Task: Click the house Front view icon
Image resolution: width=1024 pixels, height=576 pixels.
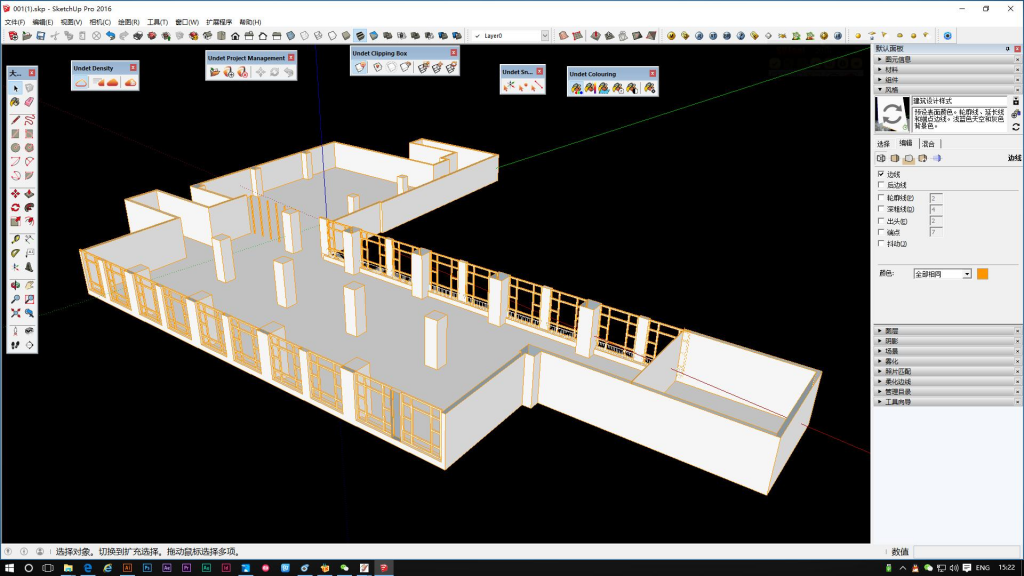Action: tap(235, 36)
